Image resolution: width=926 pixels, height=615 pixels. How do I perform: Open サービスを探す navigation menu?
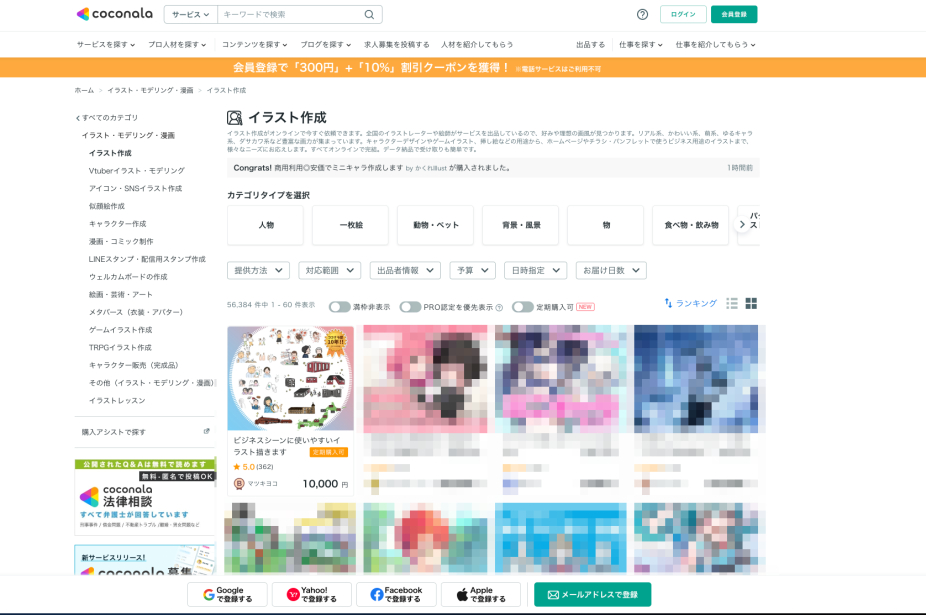108,45
